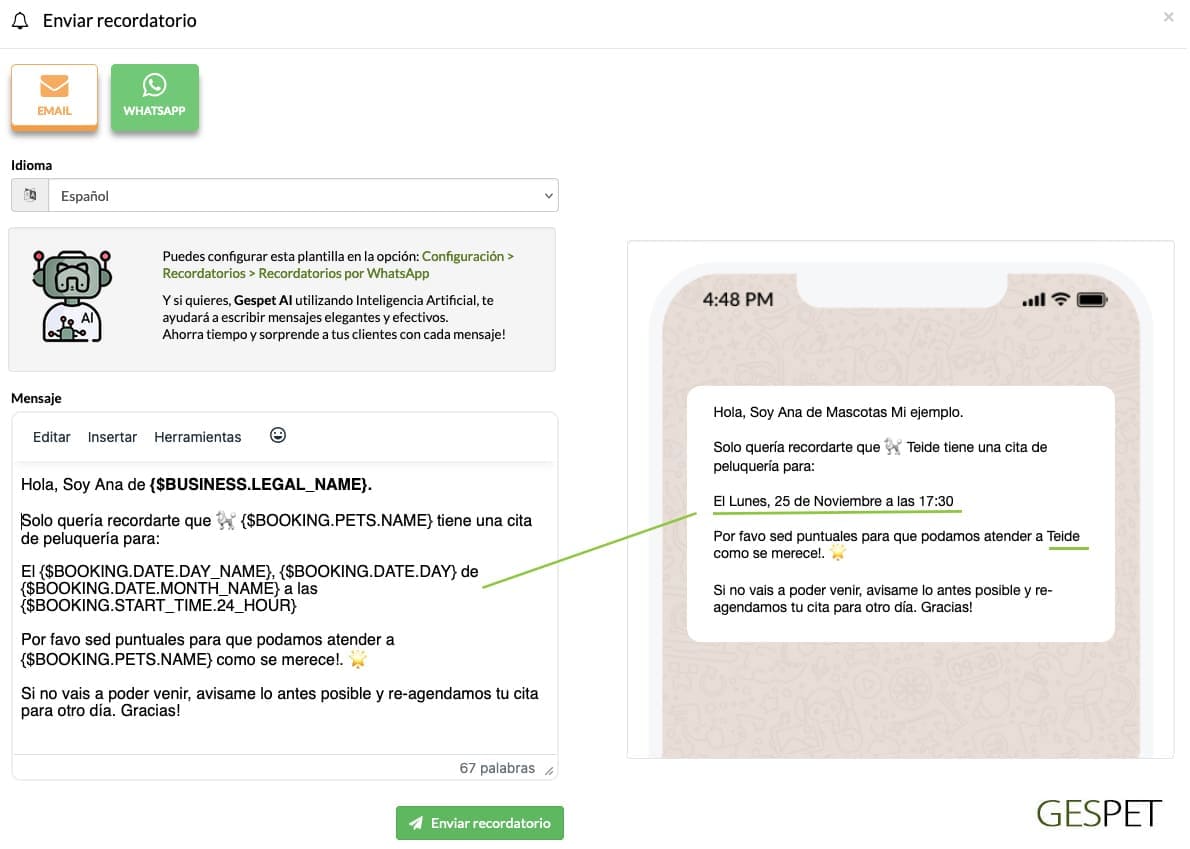Click the Gespet AI robot illustration
The height and width of the screenshot is (849, 1190).
pos(72,296)
